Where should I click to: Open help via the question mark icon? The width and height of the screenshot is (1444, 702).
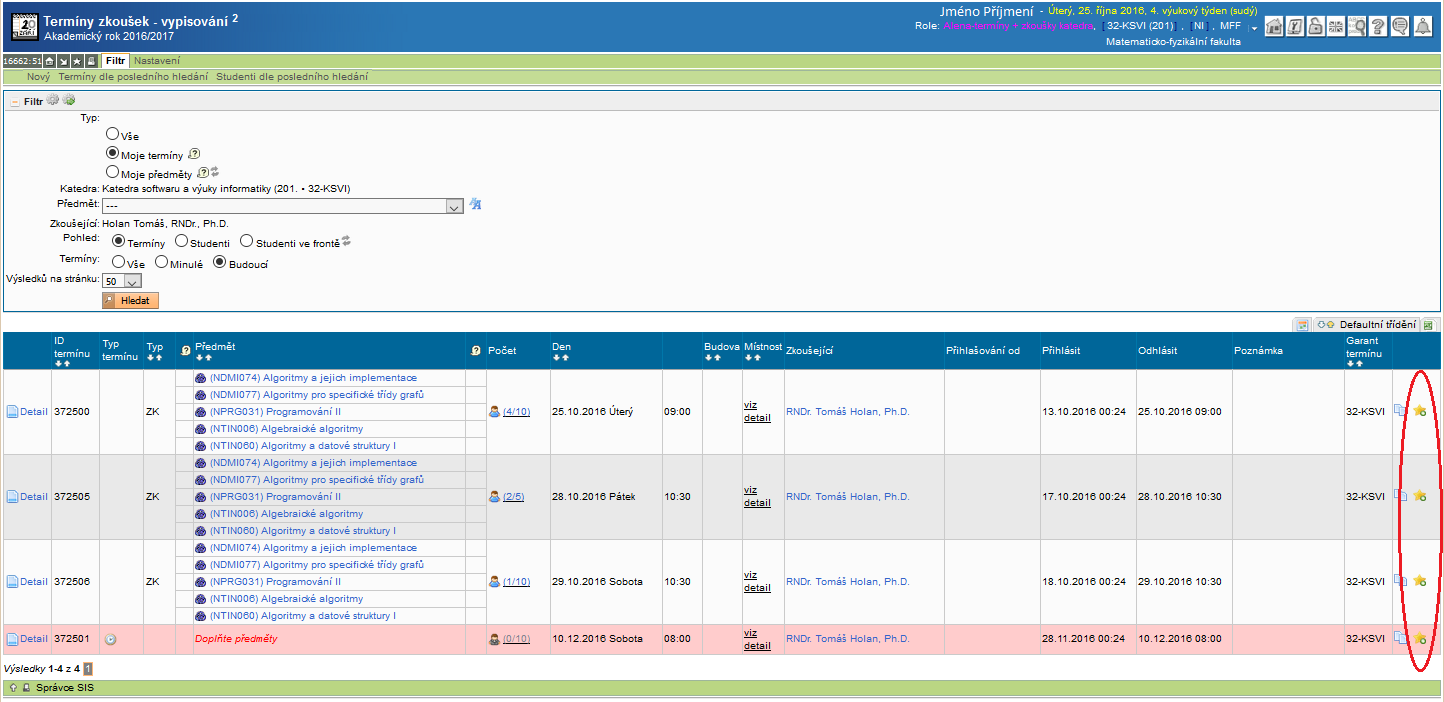pyautogui.click(x=1378, y=27)
